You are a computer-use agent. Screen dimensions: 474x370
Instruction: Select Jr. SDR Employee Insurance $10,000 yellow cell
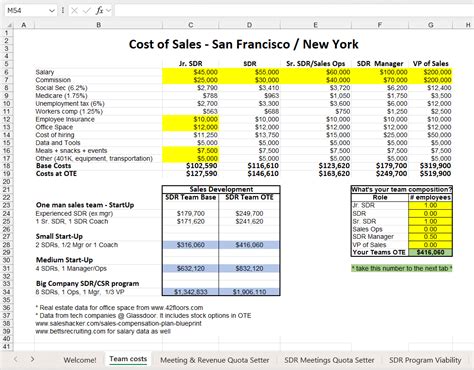[x=191, y=119]
